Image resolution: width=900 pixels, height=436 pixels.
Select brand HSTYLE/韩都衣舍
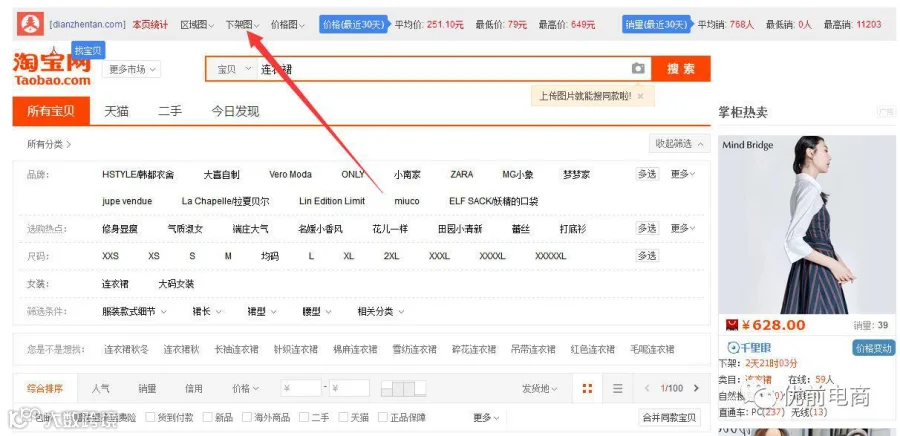click(x=138, y=174)
